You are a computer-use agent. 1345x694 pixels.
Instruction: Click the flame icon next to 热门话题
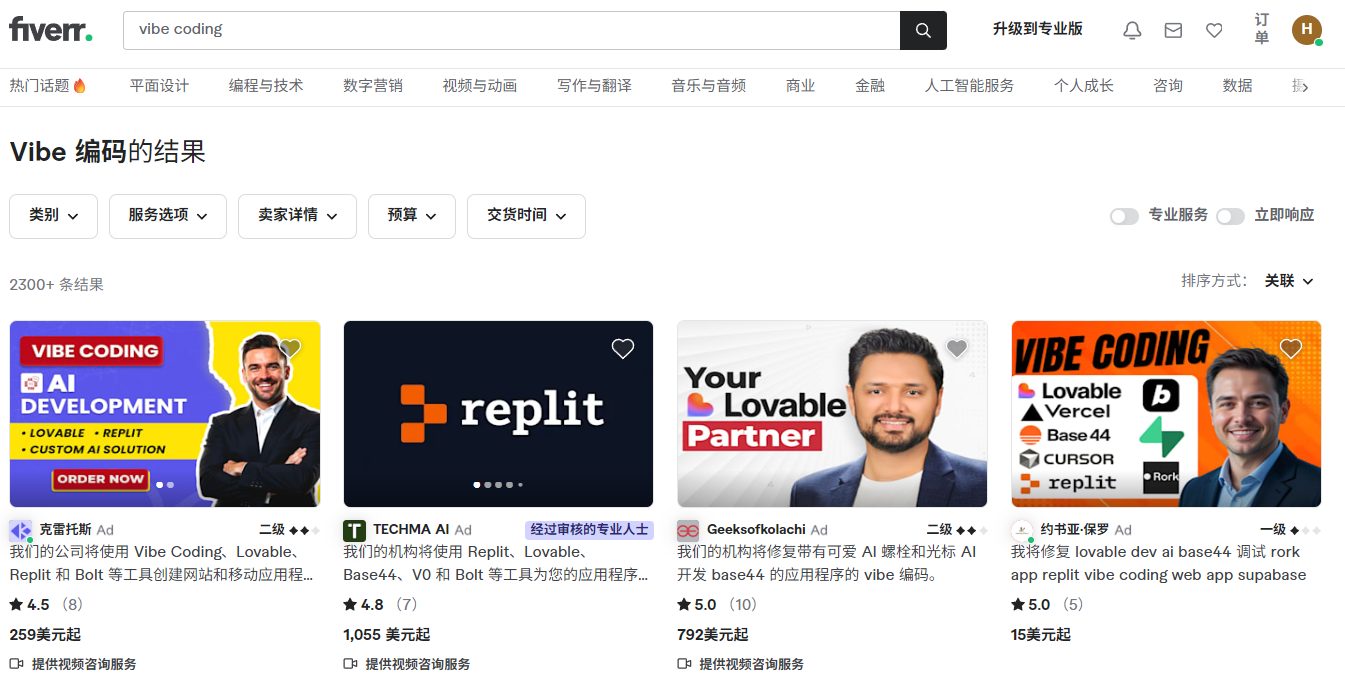tap(80, 86)
